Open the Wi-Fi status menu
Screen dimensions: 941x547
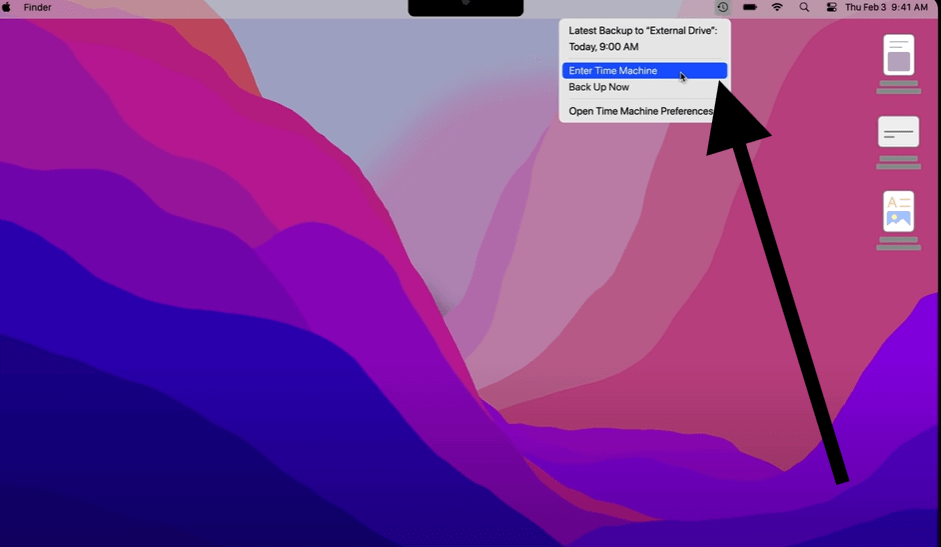pyautogui.click(x=777, y=7)
